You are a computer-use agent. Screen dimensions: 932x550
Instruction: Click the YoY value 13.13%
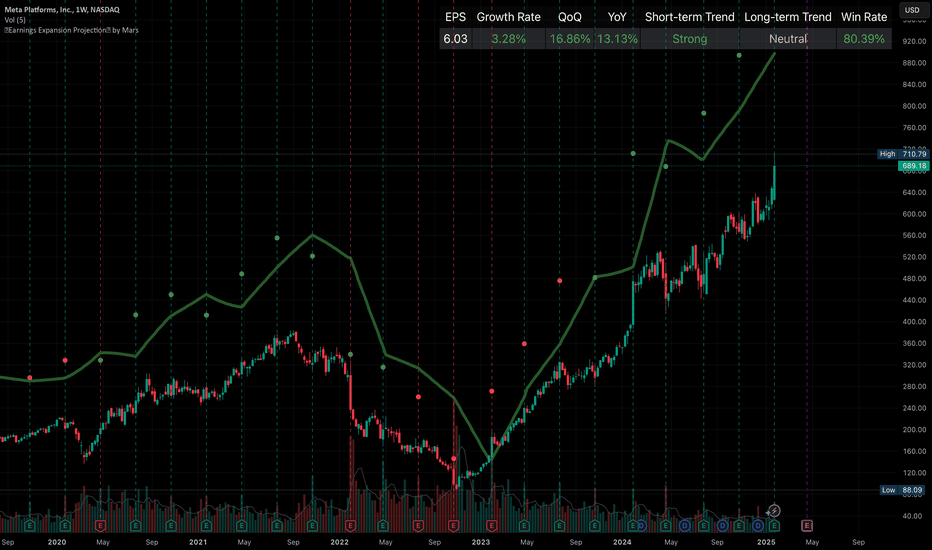pyautogui.click(x=617, y=39)
